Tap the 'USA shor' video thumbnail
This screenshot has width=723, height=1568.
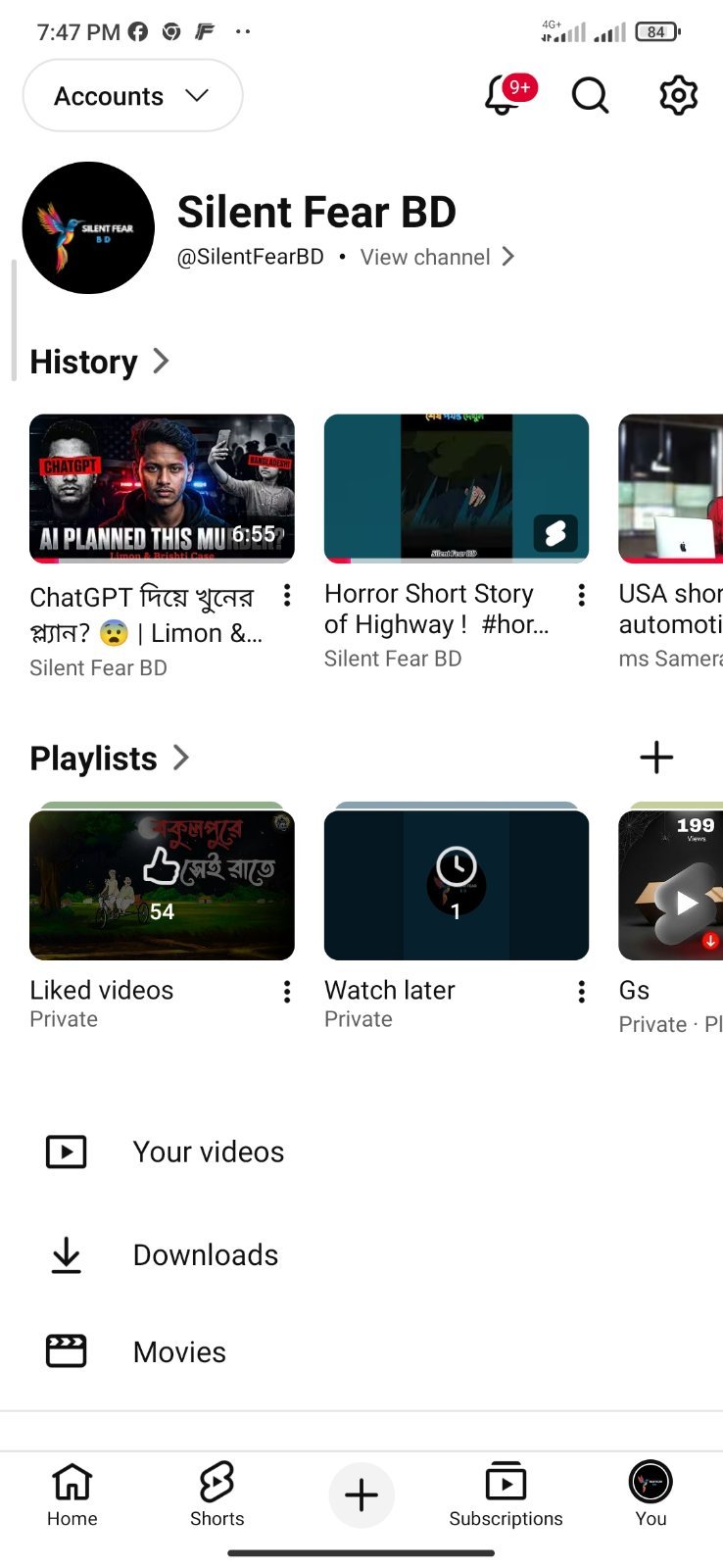[x=671, y=488]
